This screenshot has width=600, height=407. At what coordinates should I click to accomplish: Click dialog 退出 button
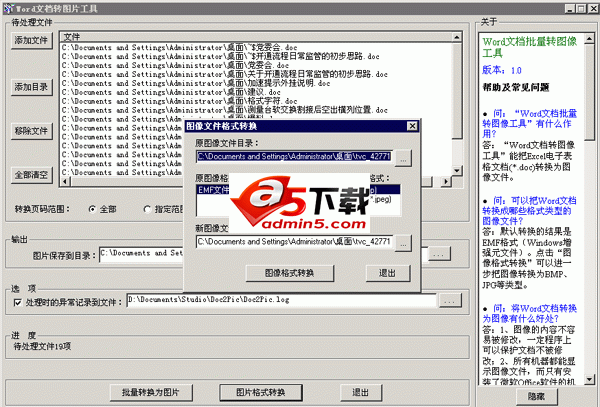388,273
